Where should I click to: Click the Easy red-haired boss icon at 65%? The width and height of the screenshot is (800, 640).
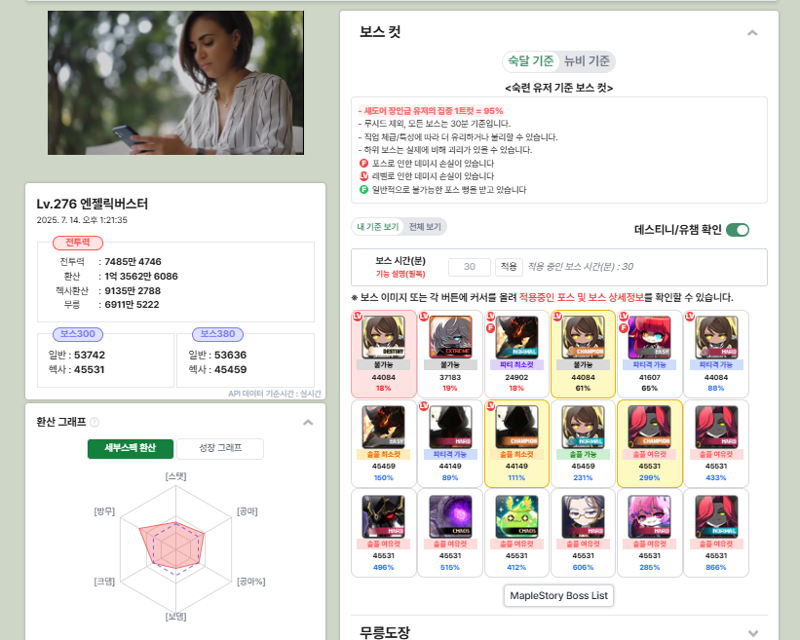click(649, 337)
